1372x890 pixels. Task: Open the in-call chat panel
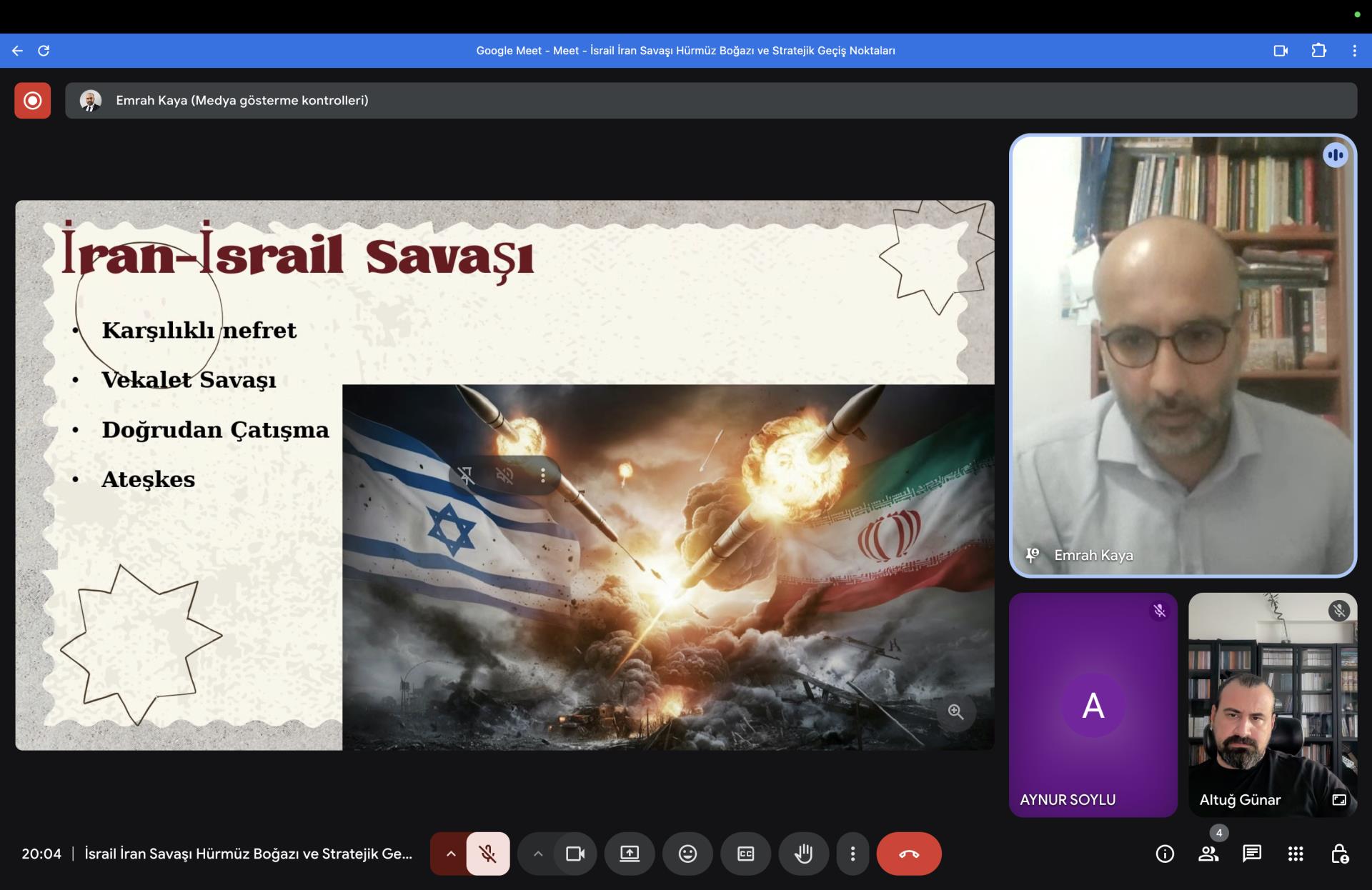(1252, 854)
